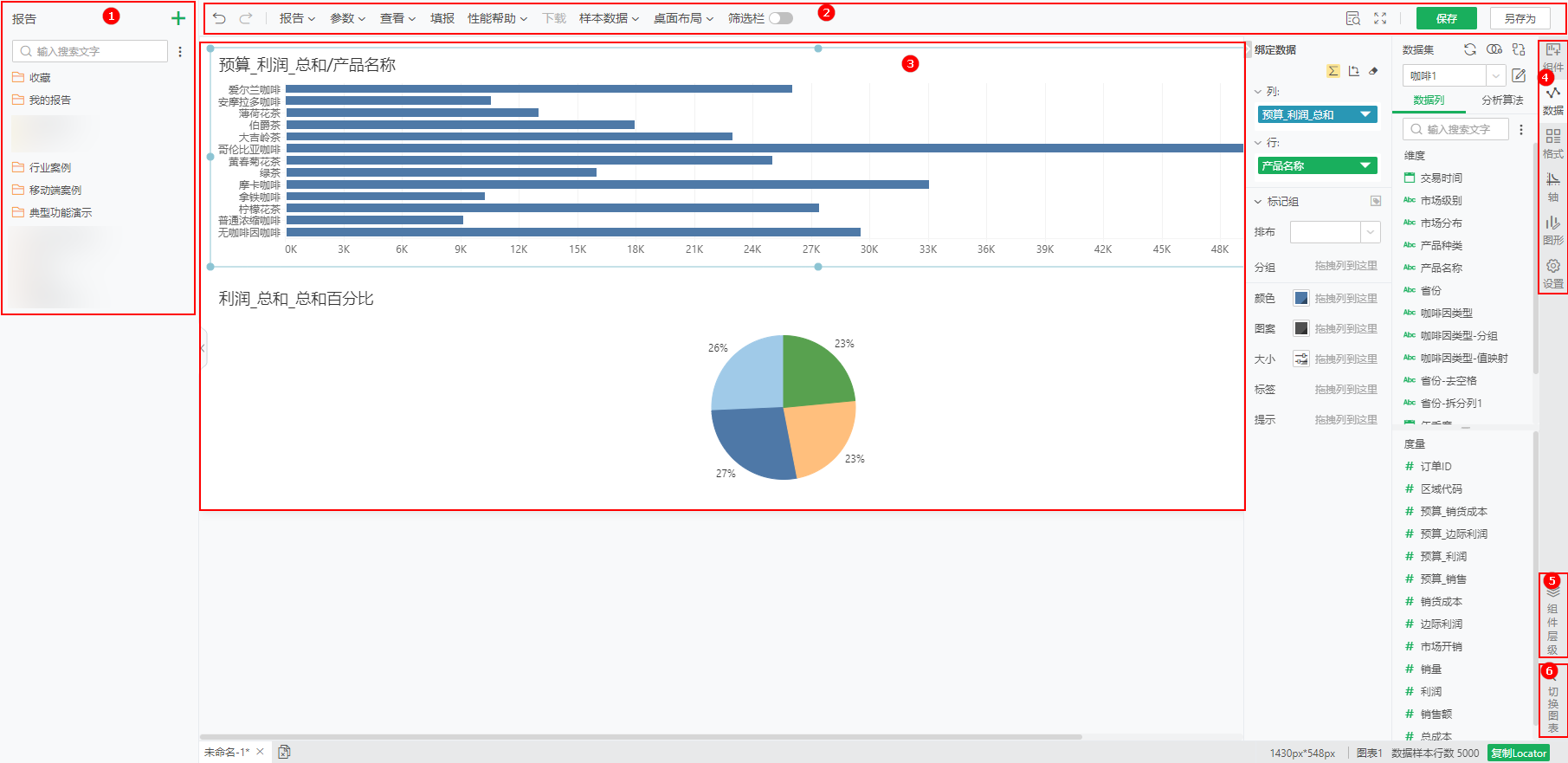Open the 组件 panel in right sidebar
Screen dimensions: 1568x763
click(1553, 57)
